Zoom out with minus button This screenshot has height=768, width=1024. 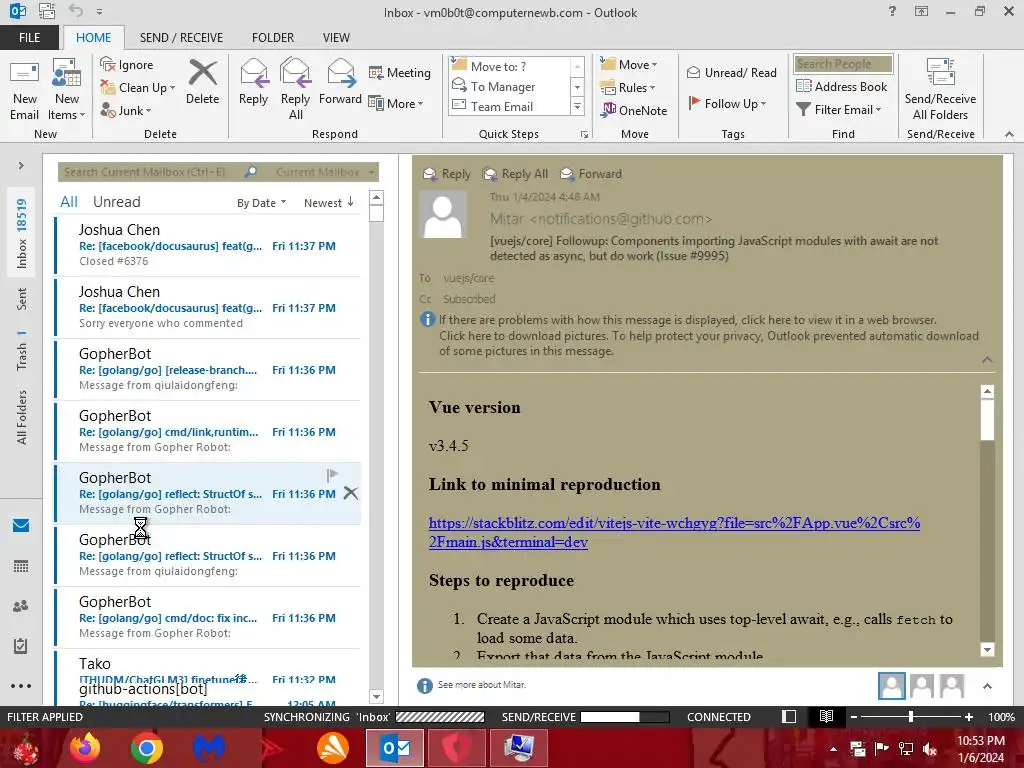[x=853, y=716]
